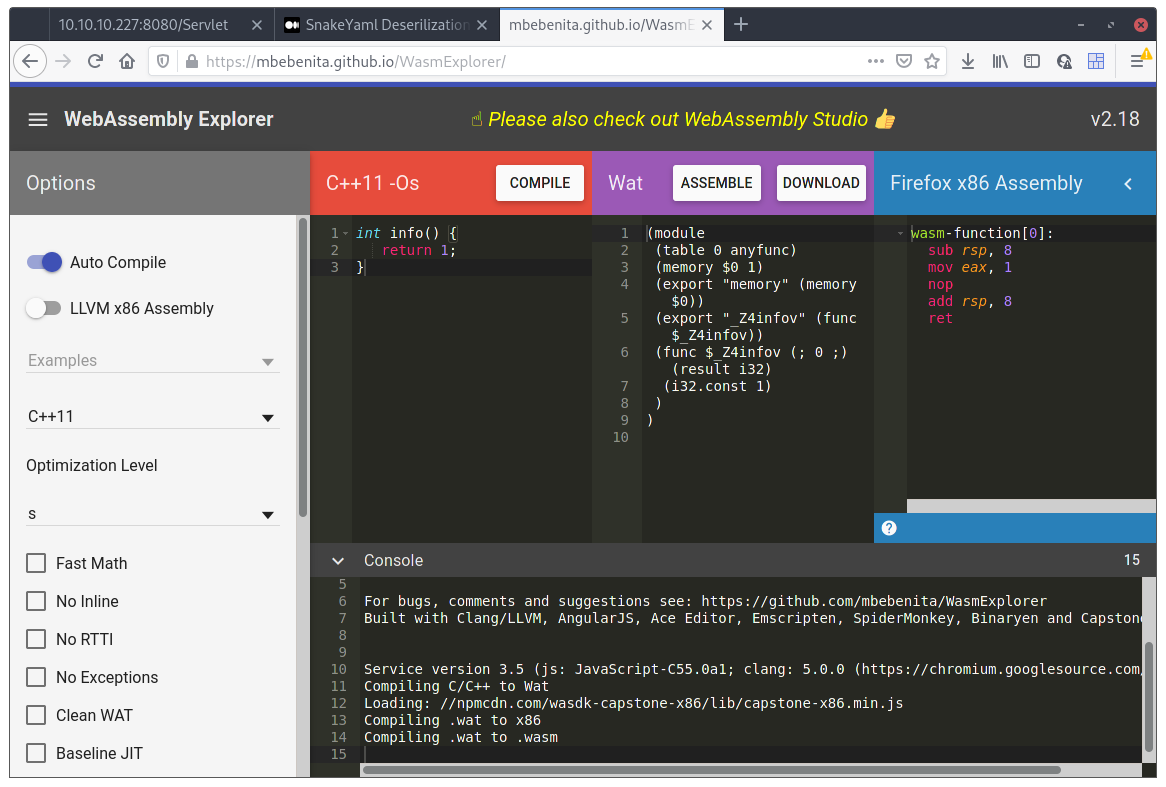Open the Examples dropdown
The image size is (1166, 787).
(x=152, y=361)
